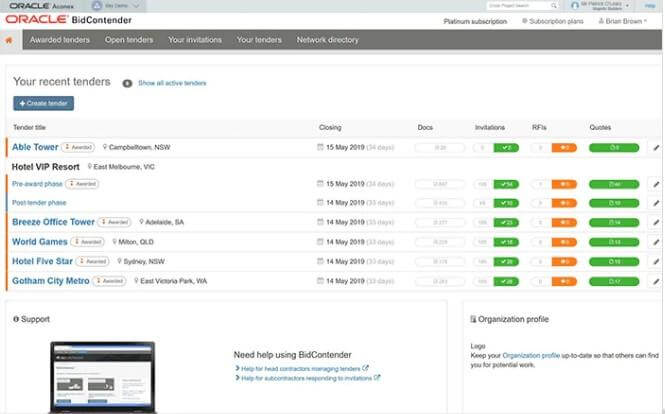Open green quotes badge for Able Tower
Viewport: 665px width, 414px height.
614,148
